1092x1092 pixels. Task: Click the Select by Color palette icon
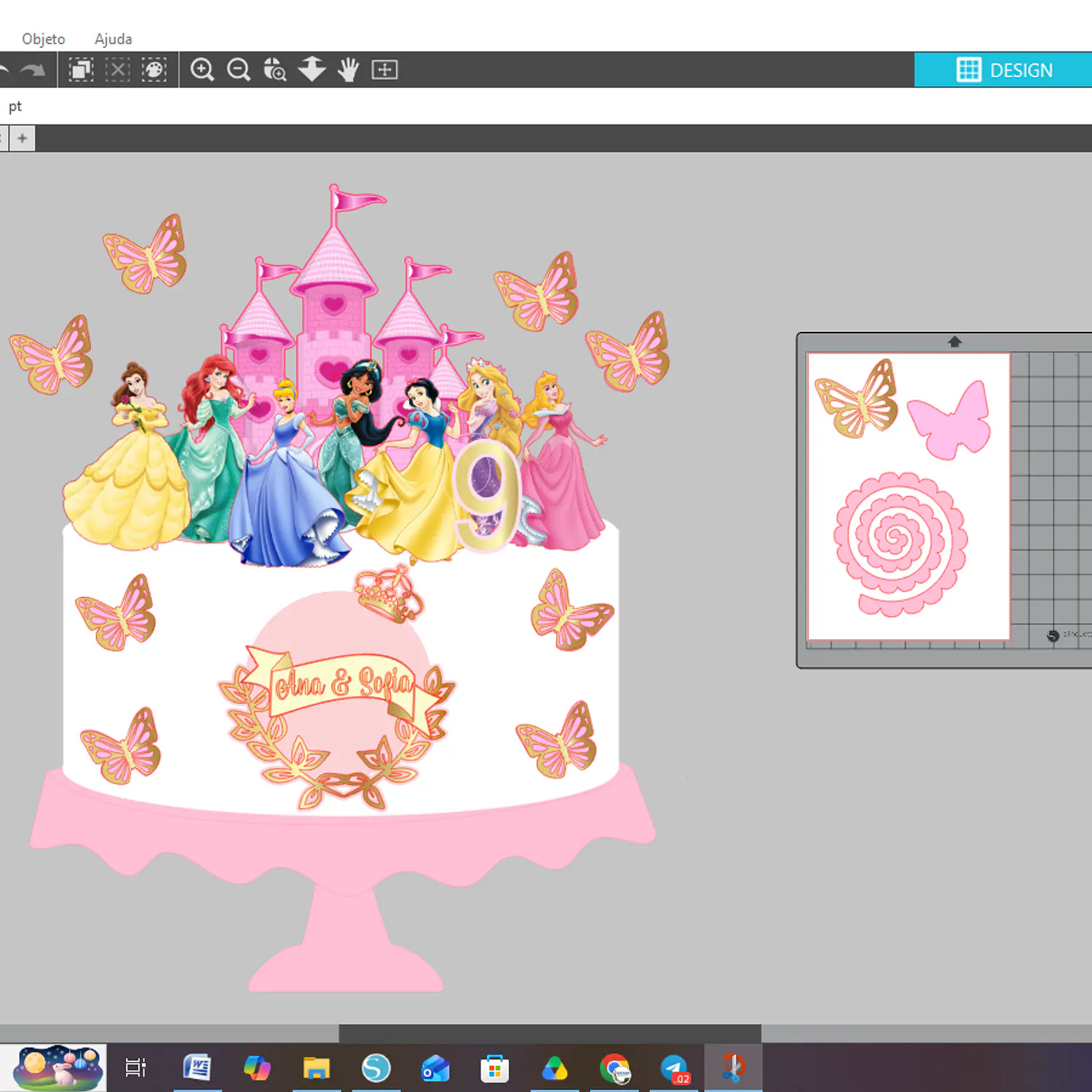[x=154, y=70]
